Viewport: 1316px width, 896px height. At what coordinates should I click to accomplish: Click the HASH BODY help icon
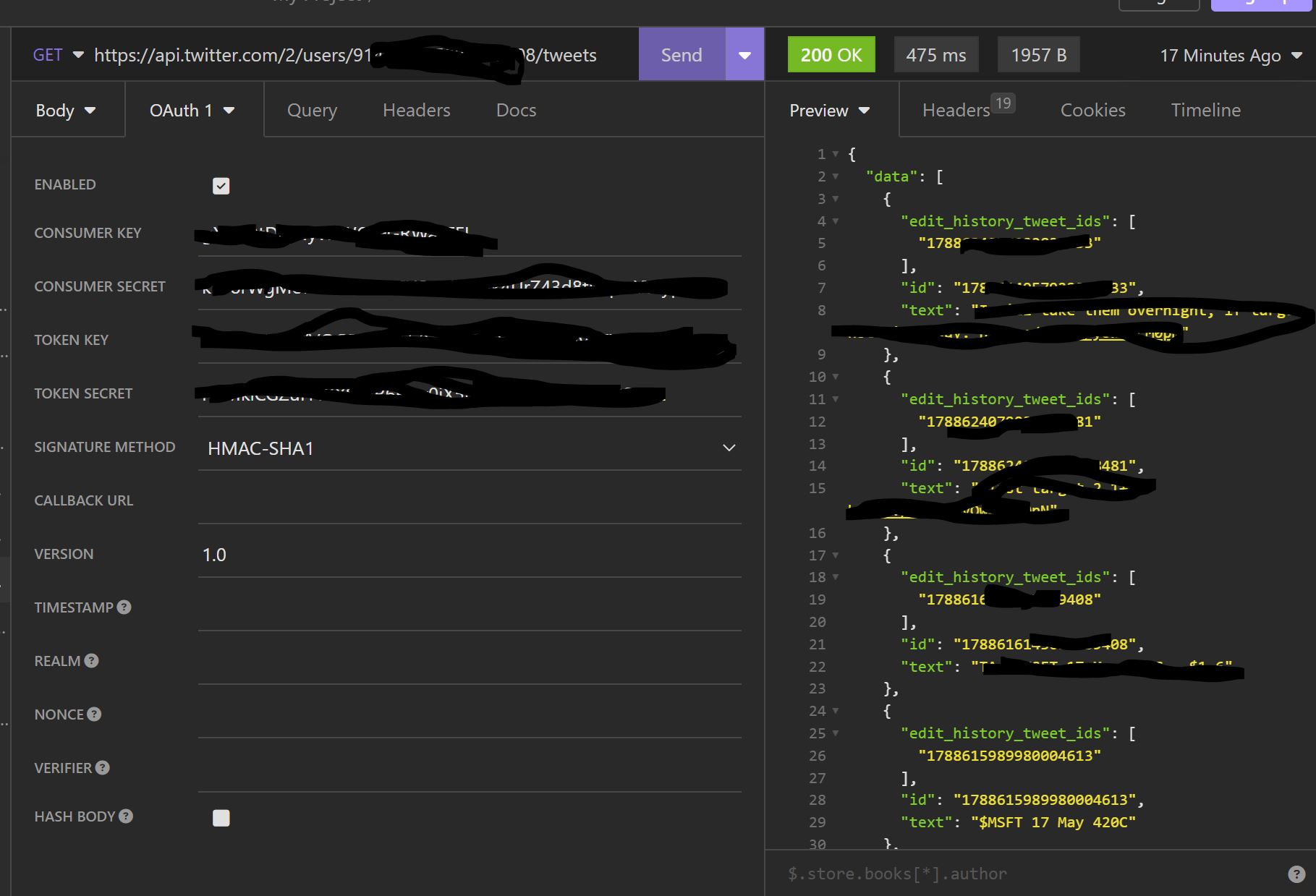[x=126, y=816]
